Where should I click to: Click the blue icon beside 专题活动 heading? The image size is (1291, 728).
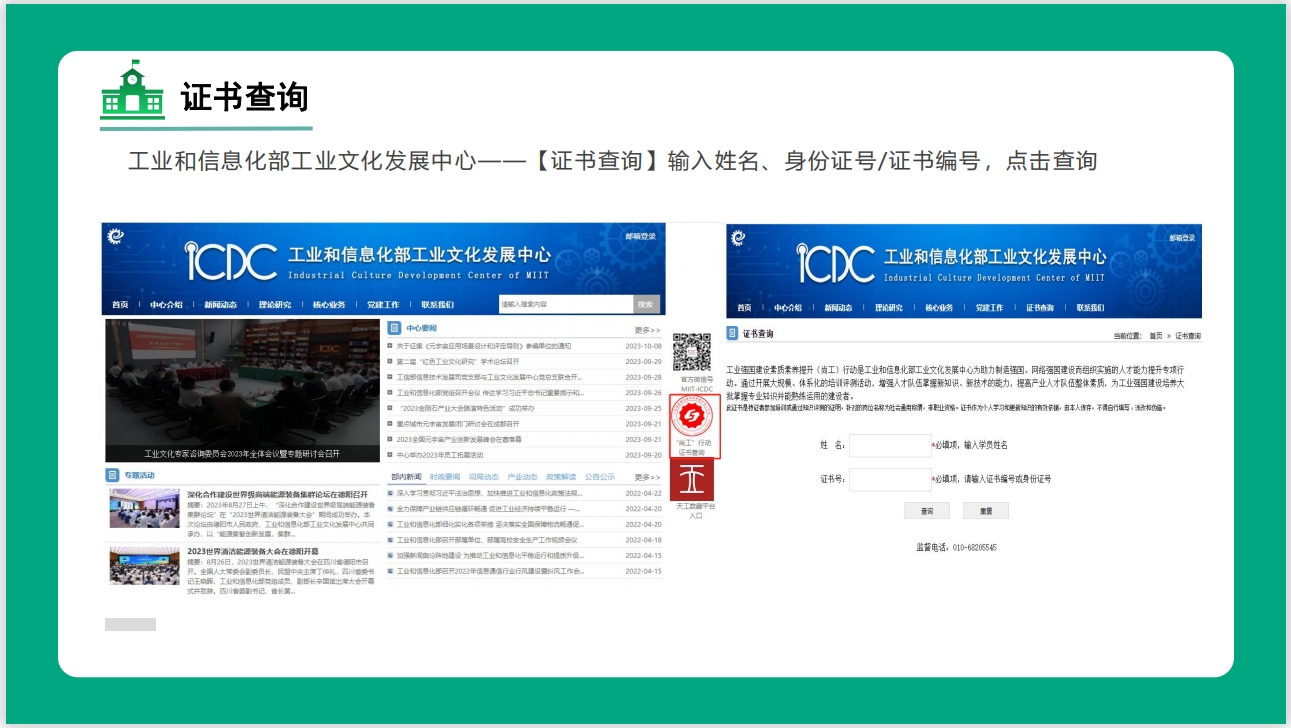pyautogui.click(x=113, y=474)
